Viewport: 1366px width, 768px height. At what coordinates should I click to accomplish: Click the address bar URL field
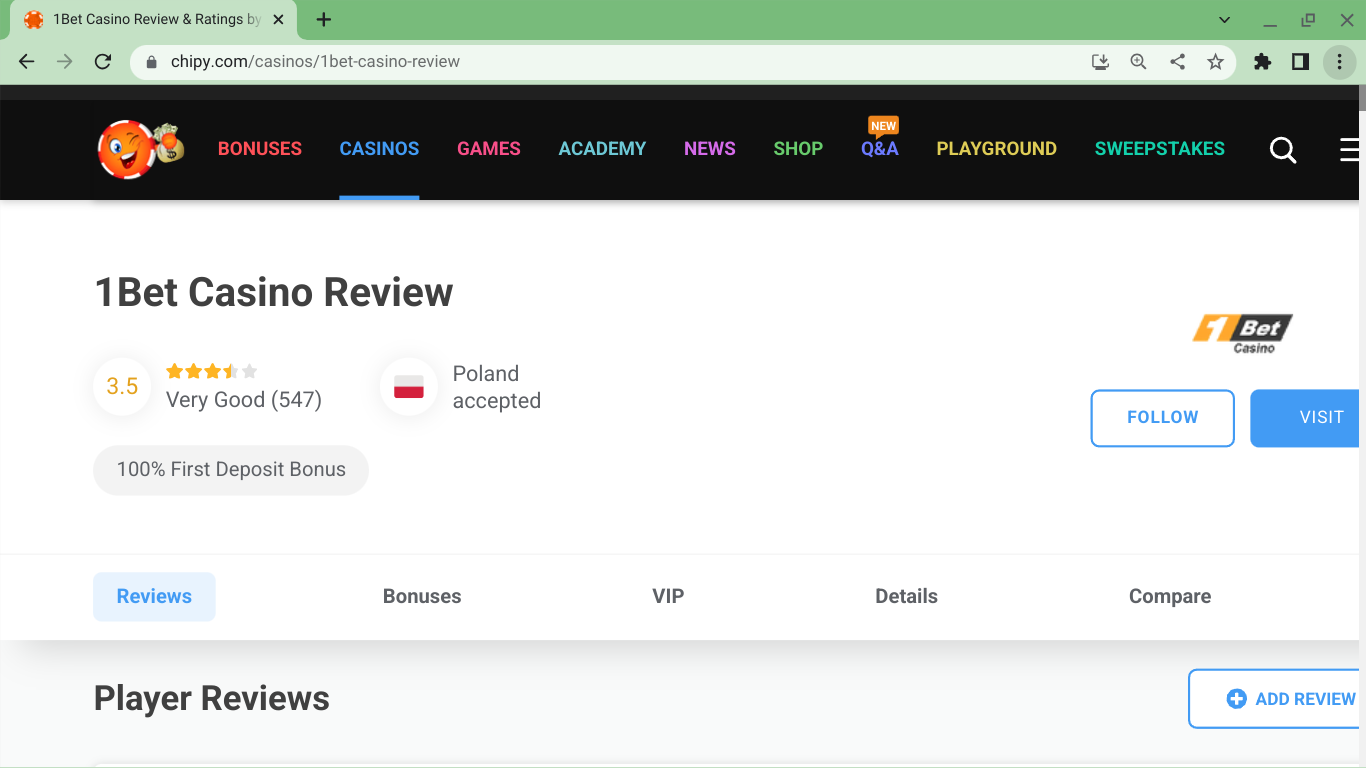click(x=600, y=62)
